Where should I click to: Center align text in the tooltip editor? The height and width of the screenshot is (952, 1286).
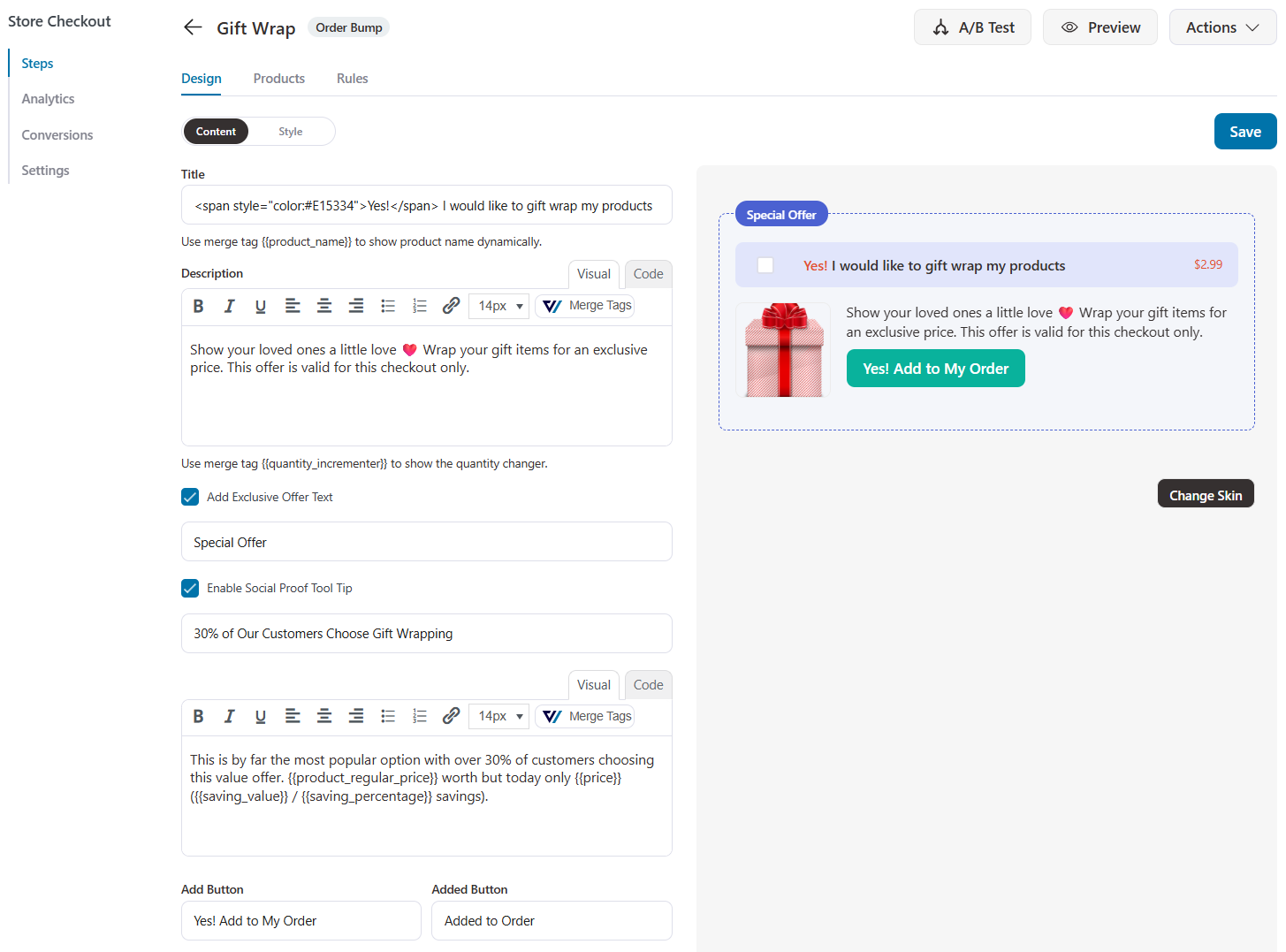tap(324, 717)
